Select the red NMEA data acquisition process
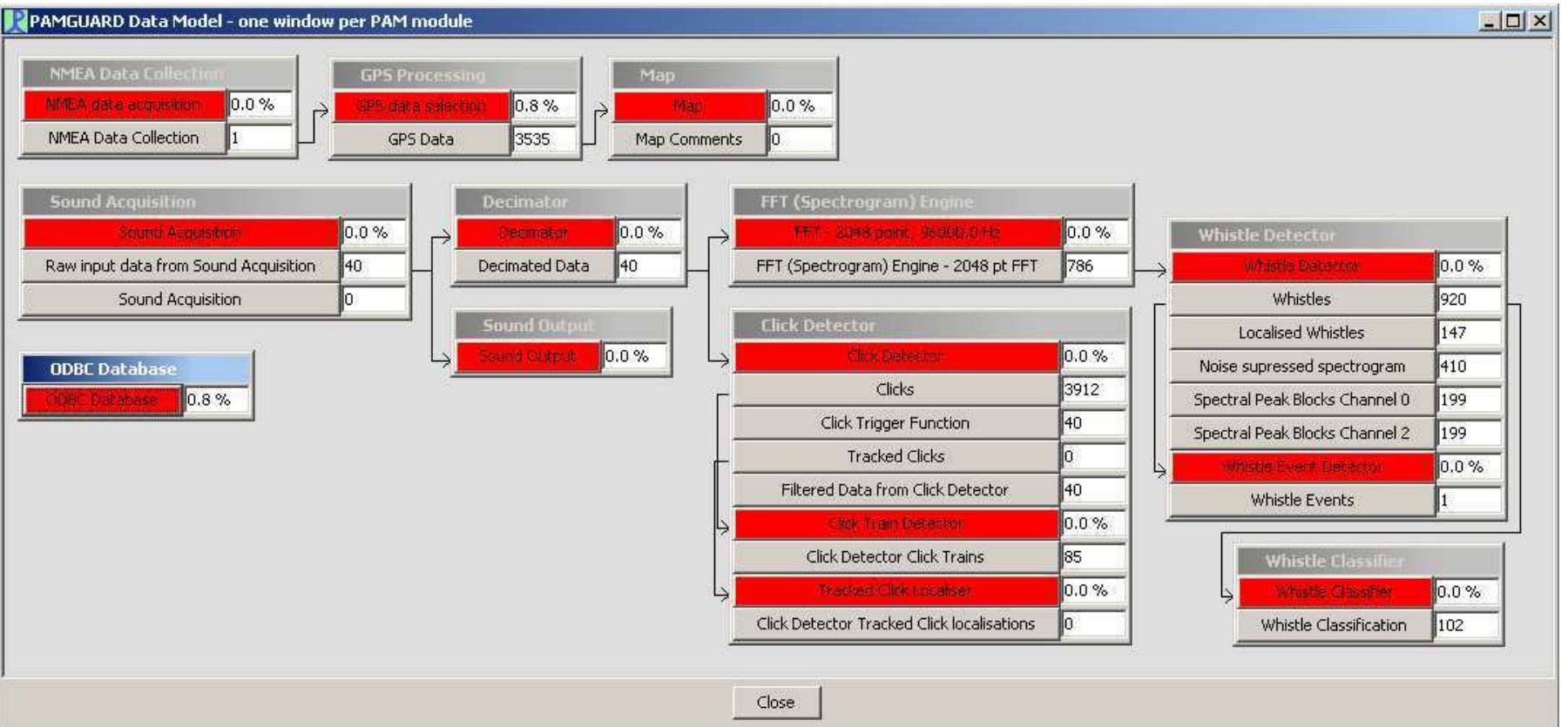Viewport: 1568px width, 727px height. click(124, 104)
